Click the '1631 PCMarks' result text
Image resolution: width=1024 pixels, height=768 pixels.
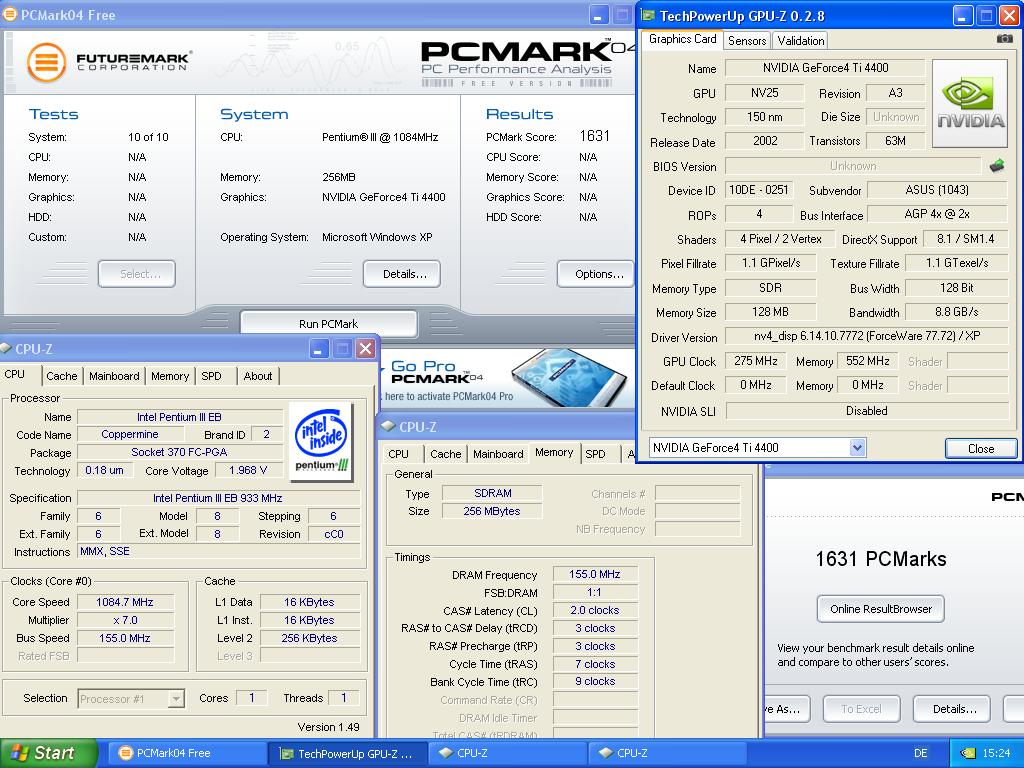click(x=880, y=559)
